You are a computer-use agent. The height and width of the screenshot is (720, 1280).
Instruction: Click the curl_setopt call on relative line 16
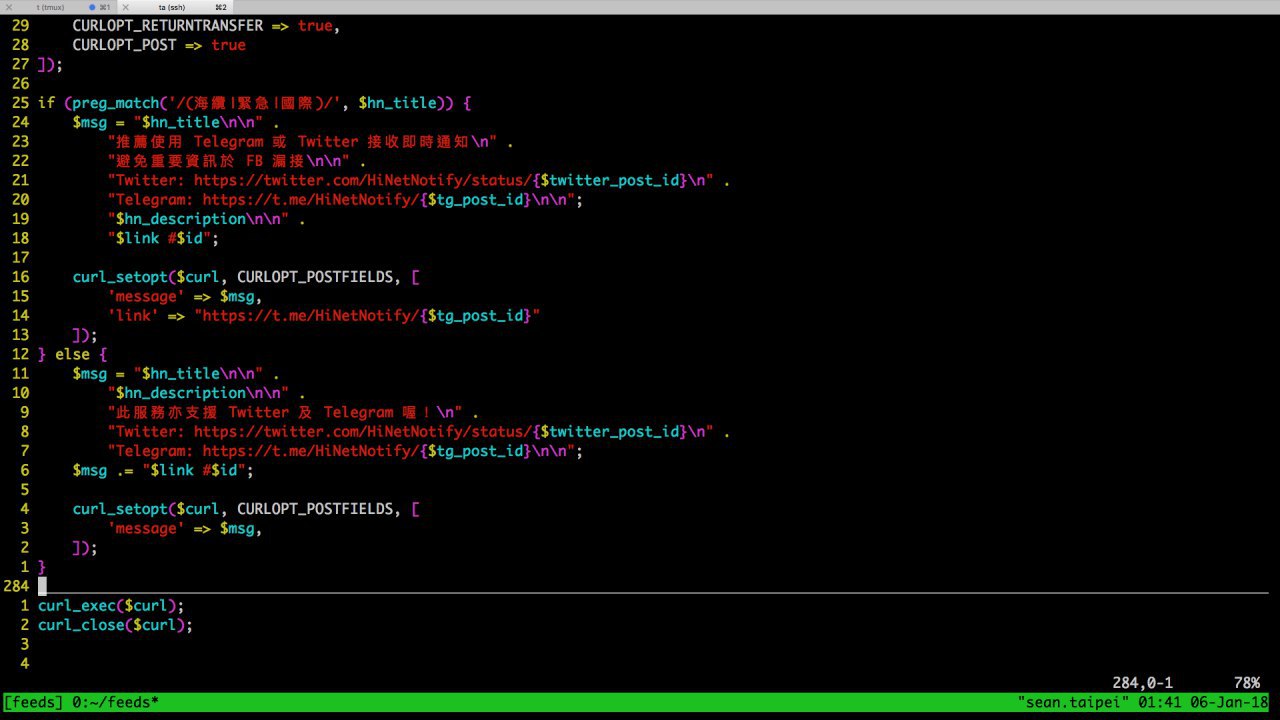click(245, 277)
